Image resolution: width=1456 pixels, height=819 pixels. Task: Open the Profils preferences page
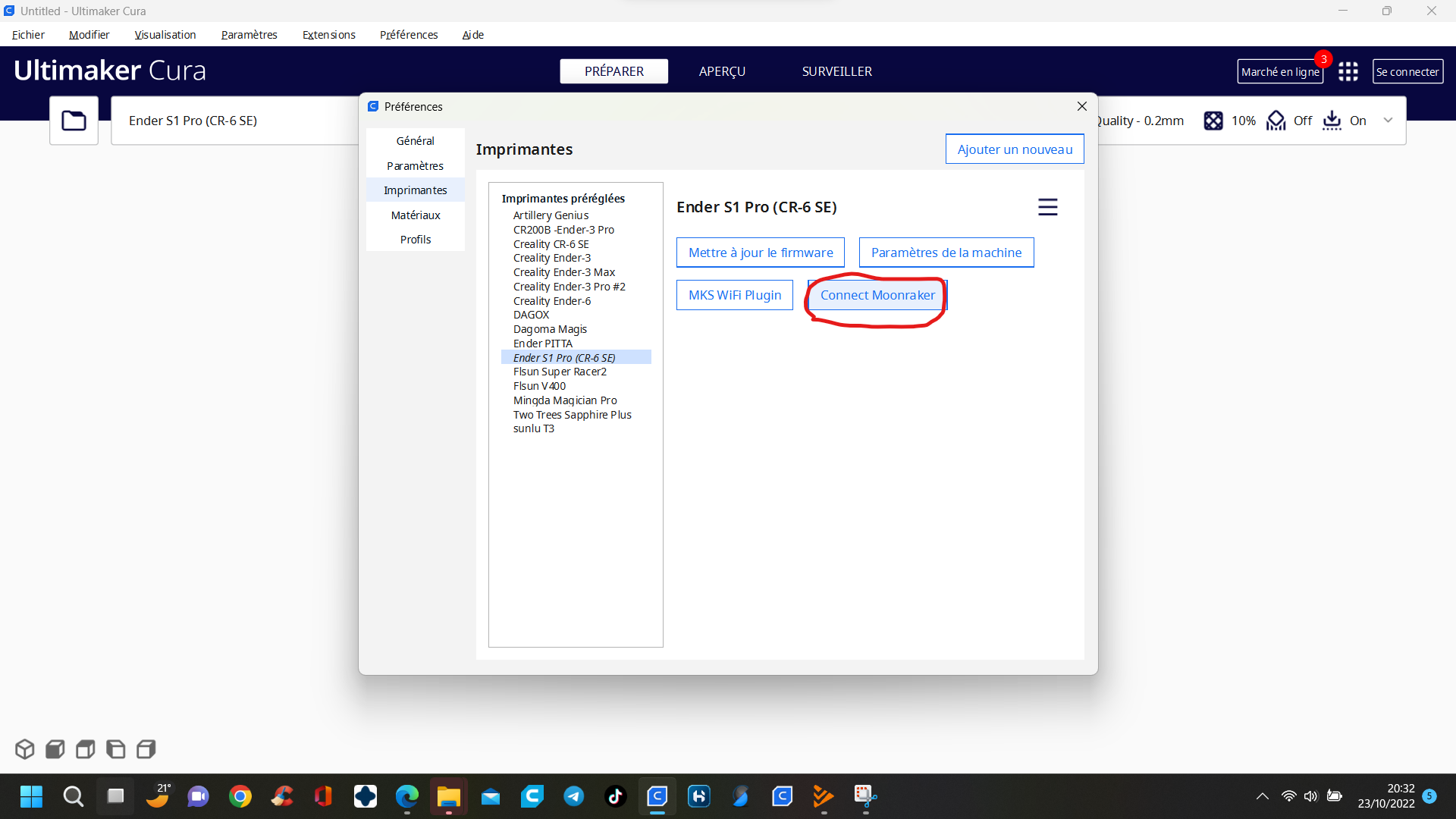pyautogui.click(x=415, y=240)
